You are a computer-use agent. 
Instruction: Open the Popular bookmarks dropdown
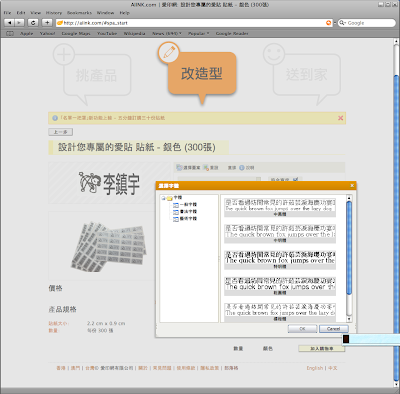click(198, 33)
